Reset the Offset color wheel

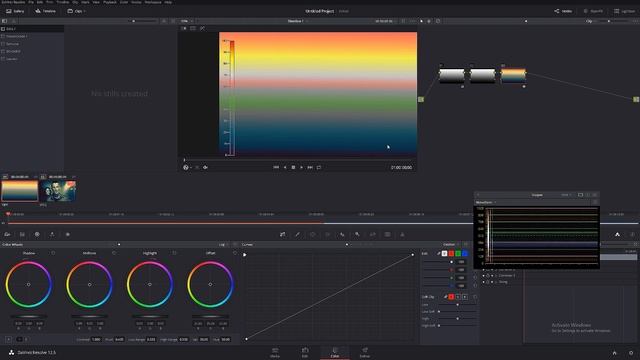(x=235, y=253)
